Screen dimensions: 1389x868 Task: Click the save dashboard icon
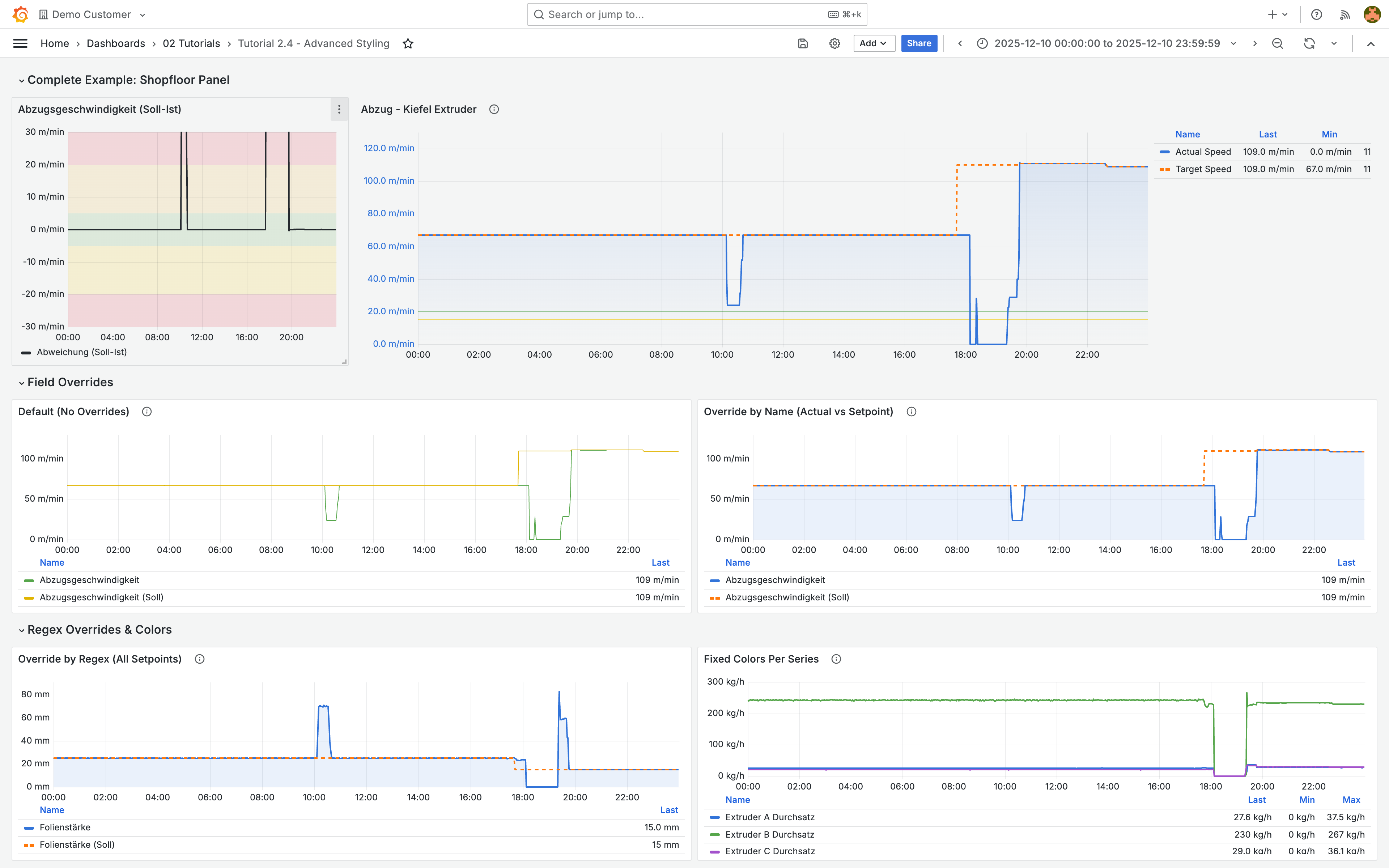[x=803, y=44]
